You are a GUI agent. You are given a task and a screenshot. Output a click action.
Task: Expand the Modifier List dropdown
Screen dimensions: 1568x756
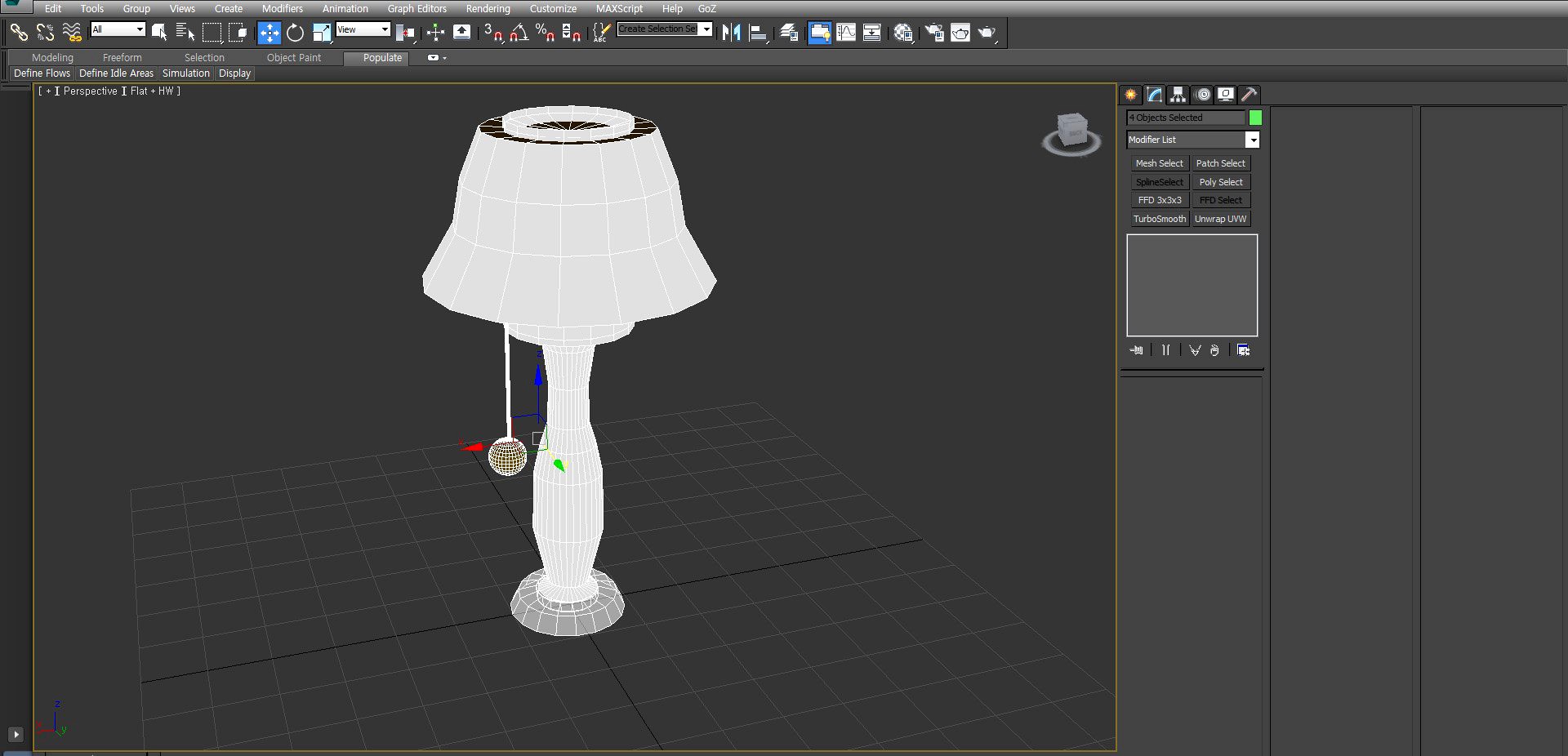tap(1252, 140)
